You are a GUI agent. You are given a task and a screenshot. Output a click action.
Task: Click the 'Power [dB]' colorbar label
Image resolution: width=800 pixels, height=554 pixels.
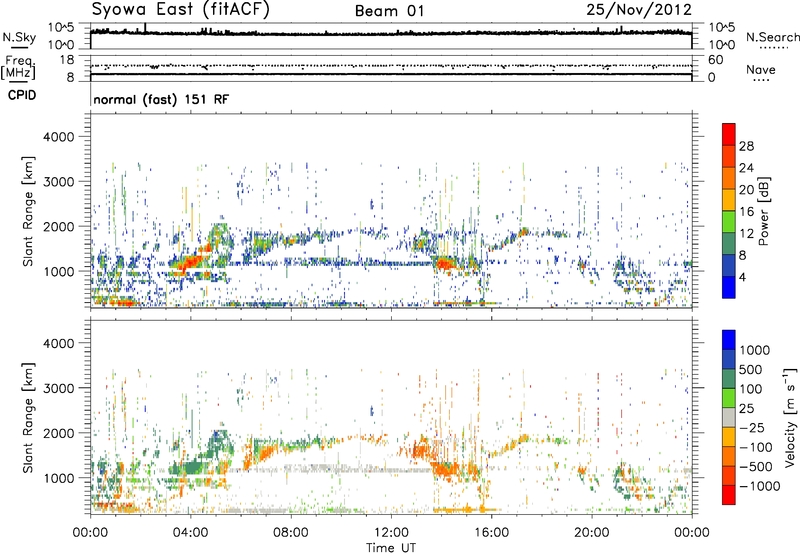[x=764, y=211]
